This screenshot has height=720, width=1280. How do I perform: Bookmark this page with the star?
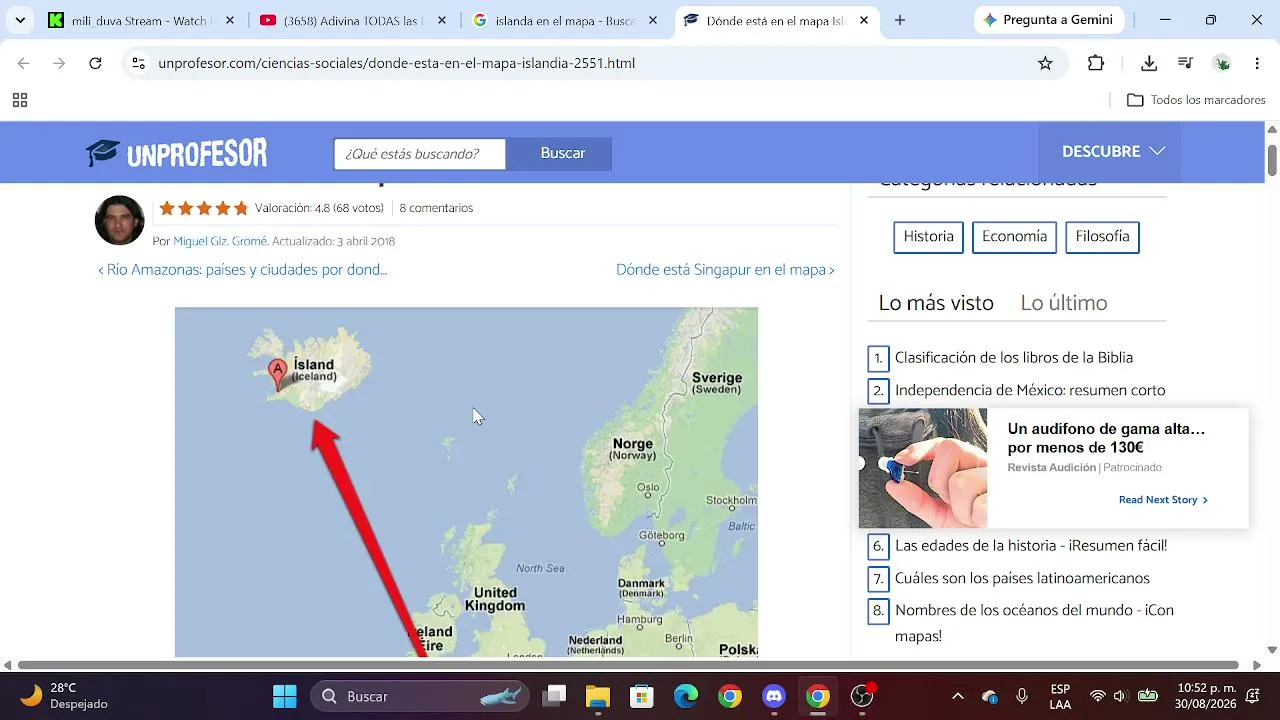[1045, 63]
